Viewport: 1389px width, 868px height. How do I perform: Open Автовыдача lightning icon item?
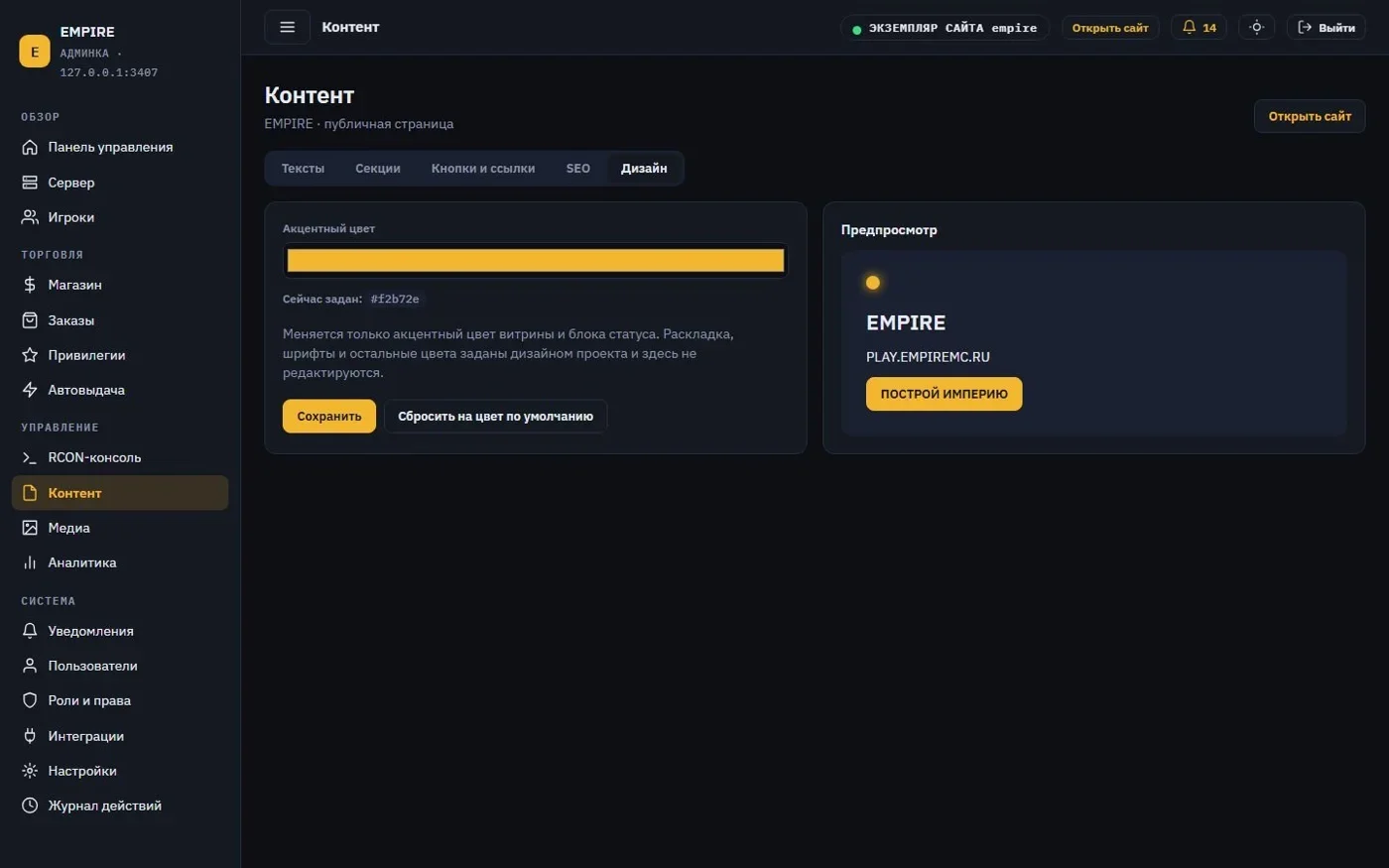click(120, 390)
